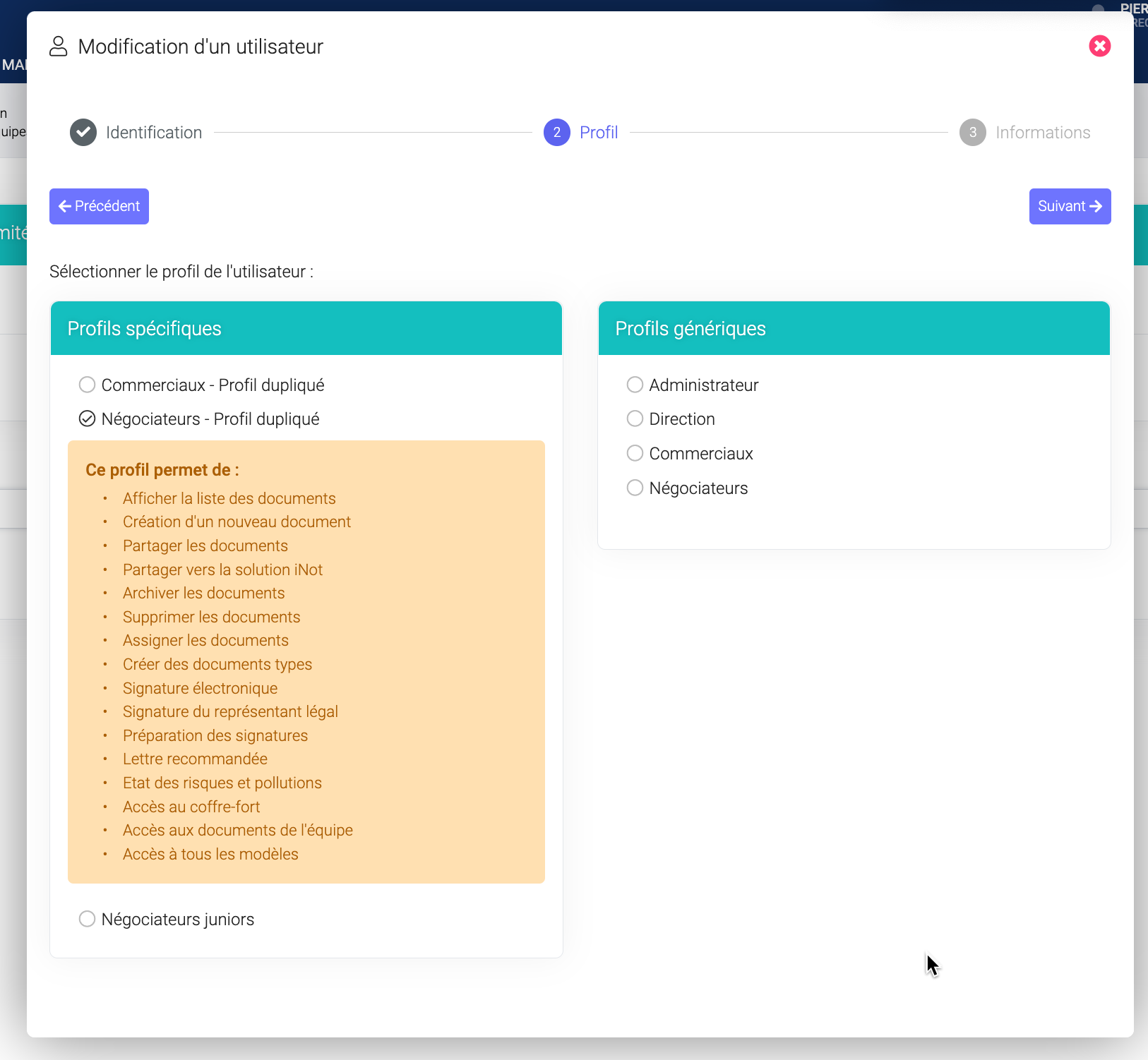Image resolution: width=1148 pixels, height=1060 pixels.
Task: Click the Précédent button
Action: 99,206
